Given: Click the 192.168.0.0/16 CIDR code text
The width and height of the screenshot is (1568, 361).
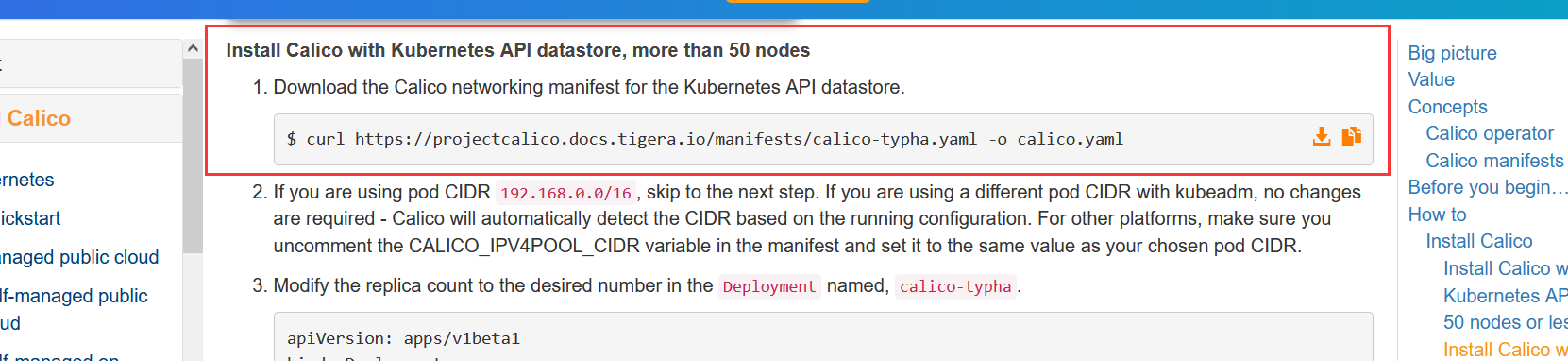Looking at the screenshot, I should [565, 193].
